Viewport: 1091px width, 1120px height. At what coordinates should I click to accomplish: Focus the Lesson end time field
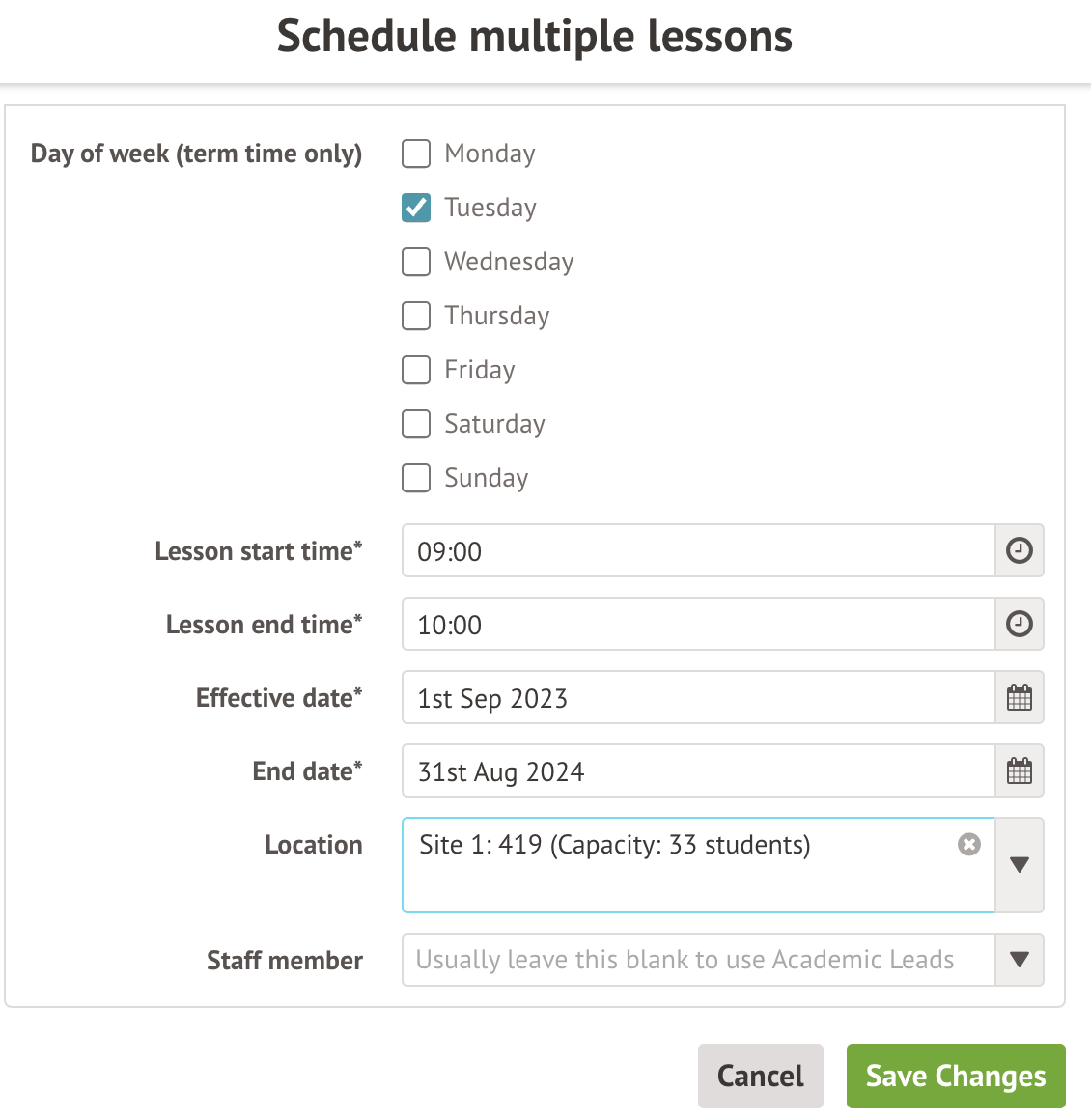[x=697, y=625]
